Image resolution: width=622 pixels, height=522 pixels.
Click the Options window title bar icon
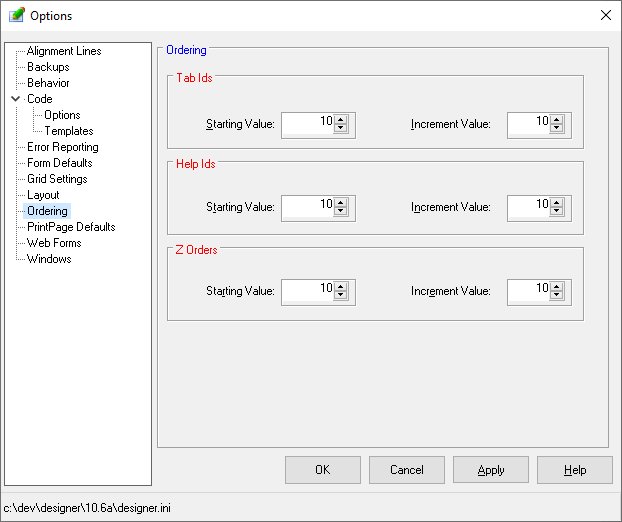(17, 15)
